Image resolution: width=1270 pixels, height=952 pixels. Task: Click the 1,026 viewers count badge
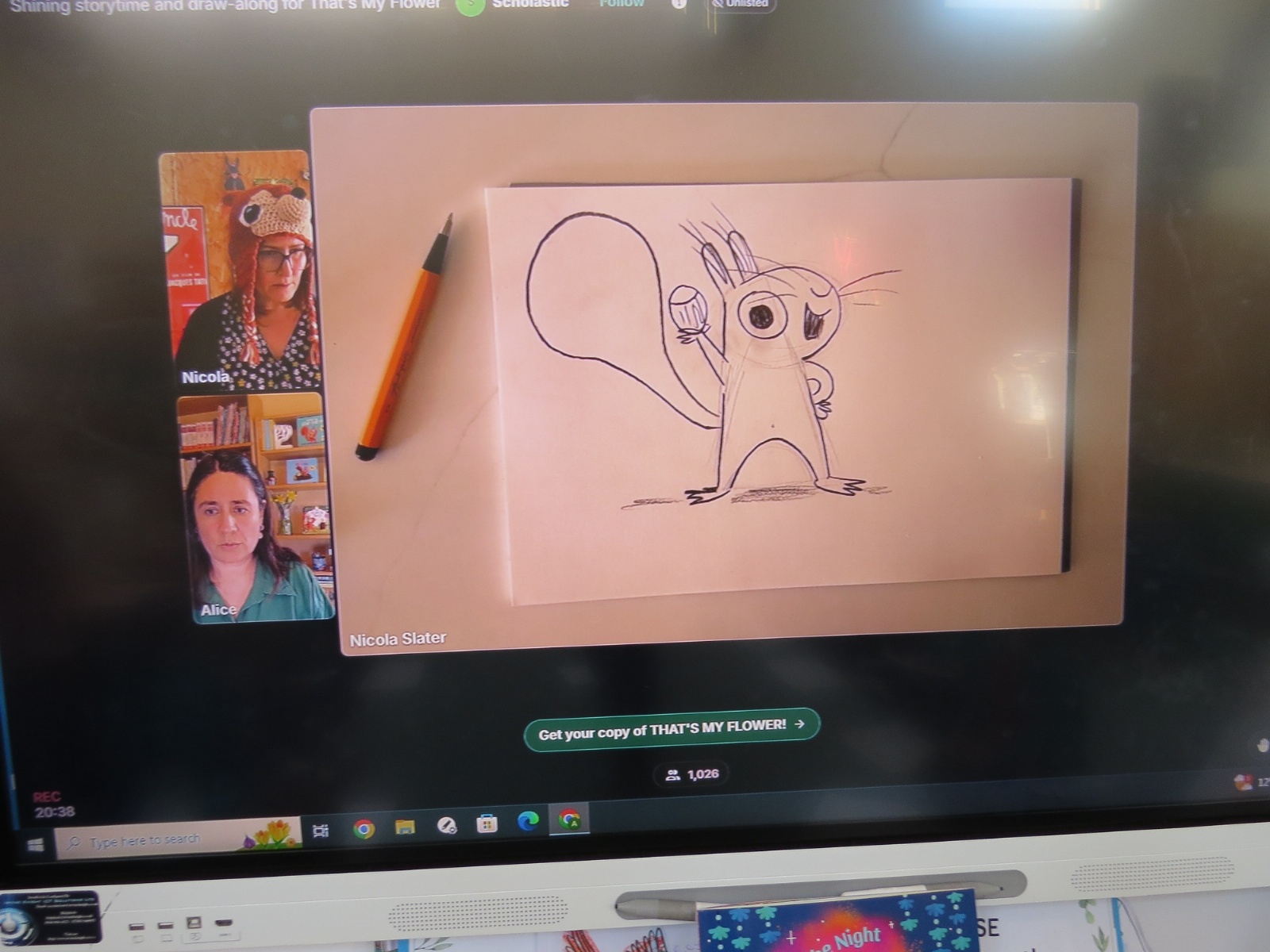click(x=691, y=774)
